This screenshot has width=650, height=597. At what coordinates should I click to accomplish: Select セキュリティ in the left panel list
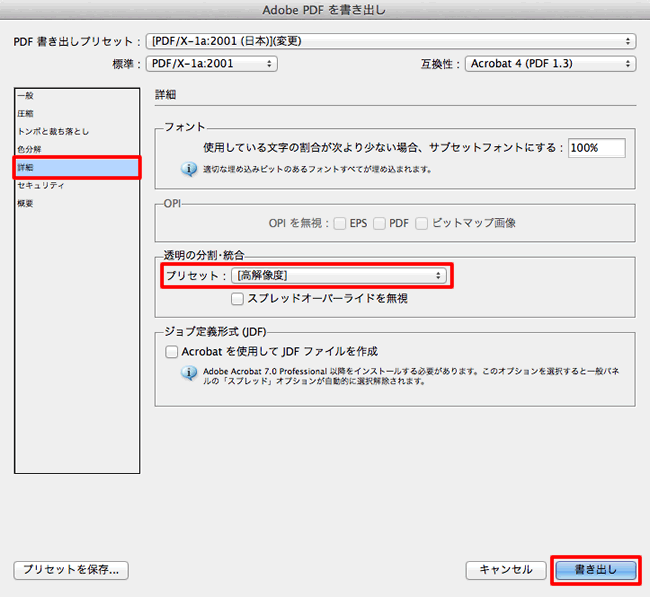(77, 185)
